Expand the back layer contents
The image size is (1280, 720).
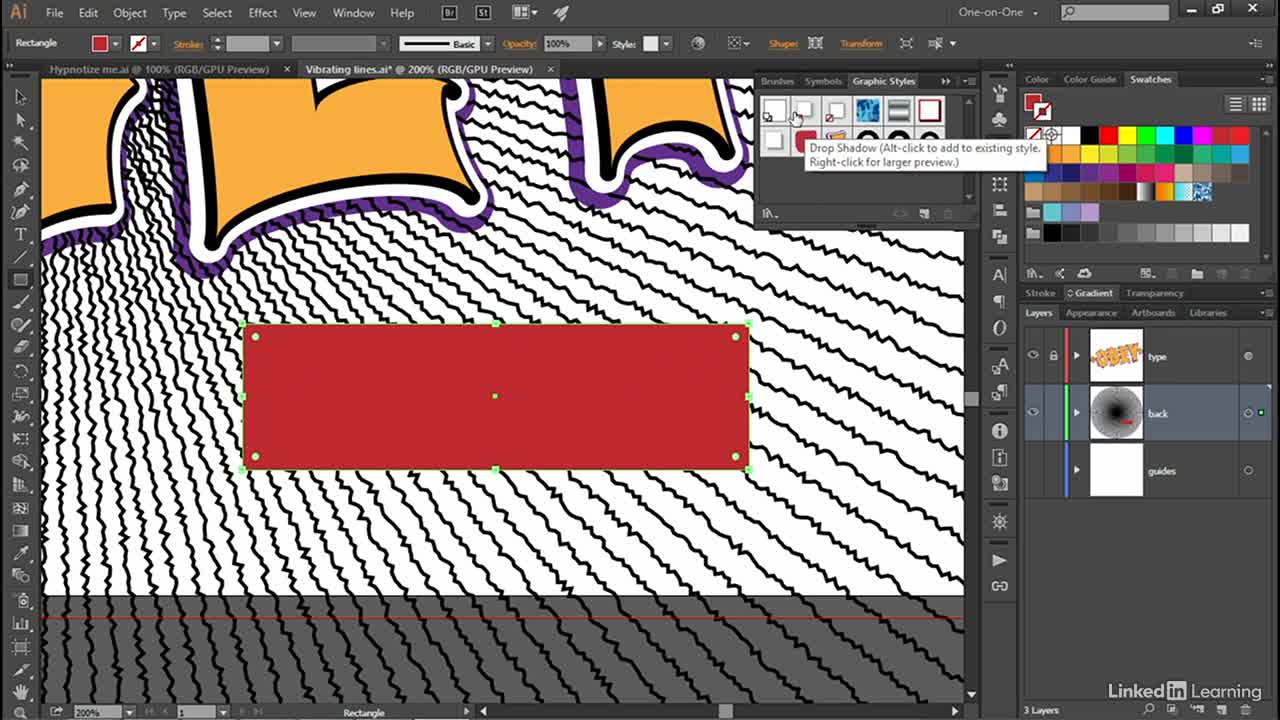tap(1077, 413)
